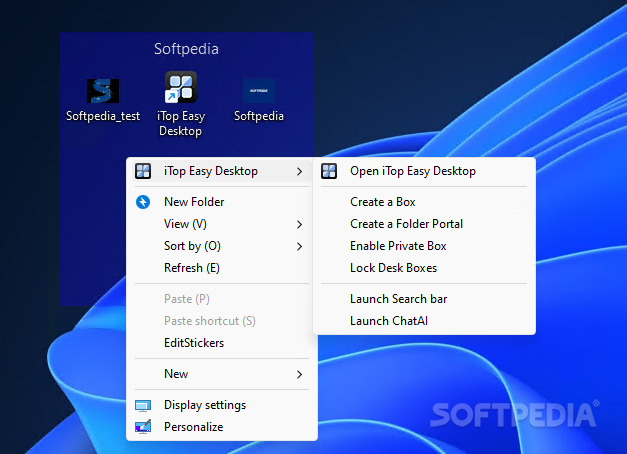Click the View (V) menu entry
Image resolution: width=627 pixels, height=454 pixels.
(x=222, y=224)
